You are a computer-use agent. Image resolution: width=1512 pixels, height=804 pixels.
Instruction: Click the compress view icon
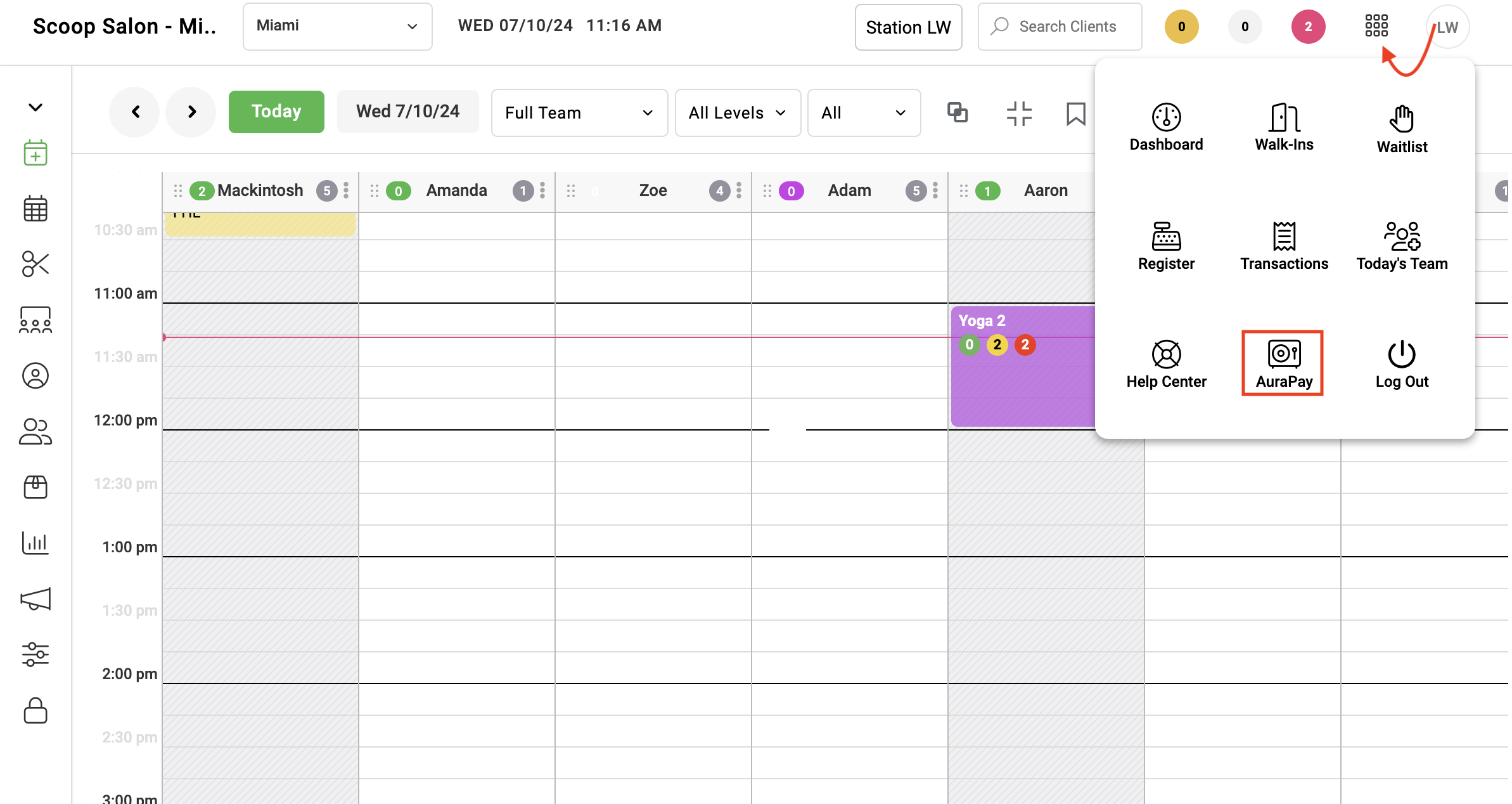click(1019, 113)
